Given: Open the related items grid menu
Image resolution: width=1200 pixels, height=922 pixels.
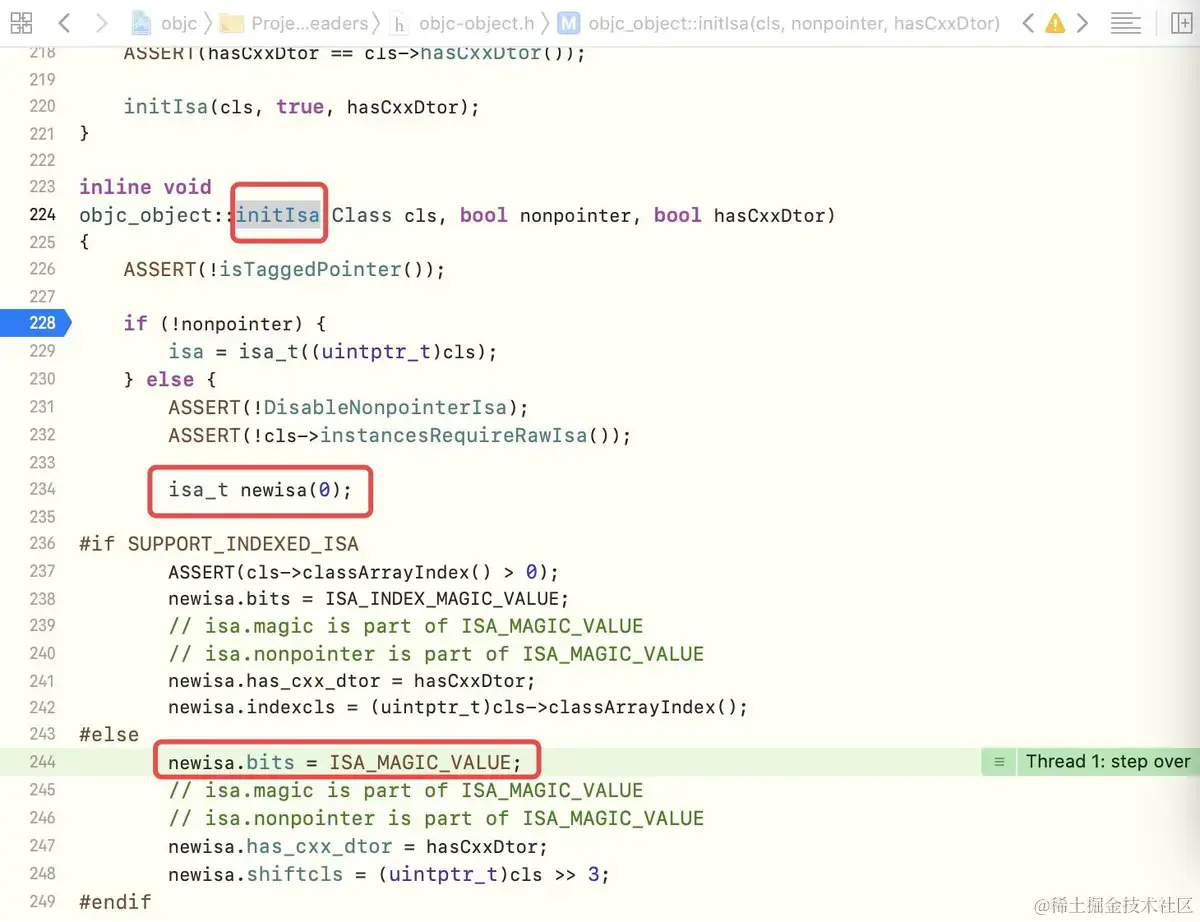Looking at the screenshot, I should click(20, 22).
